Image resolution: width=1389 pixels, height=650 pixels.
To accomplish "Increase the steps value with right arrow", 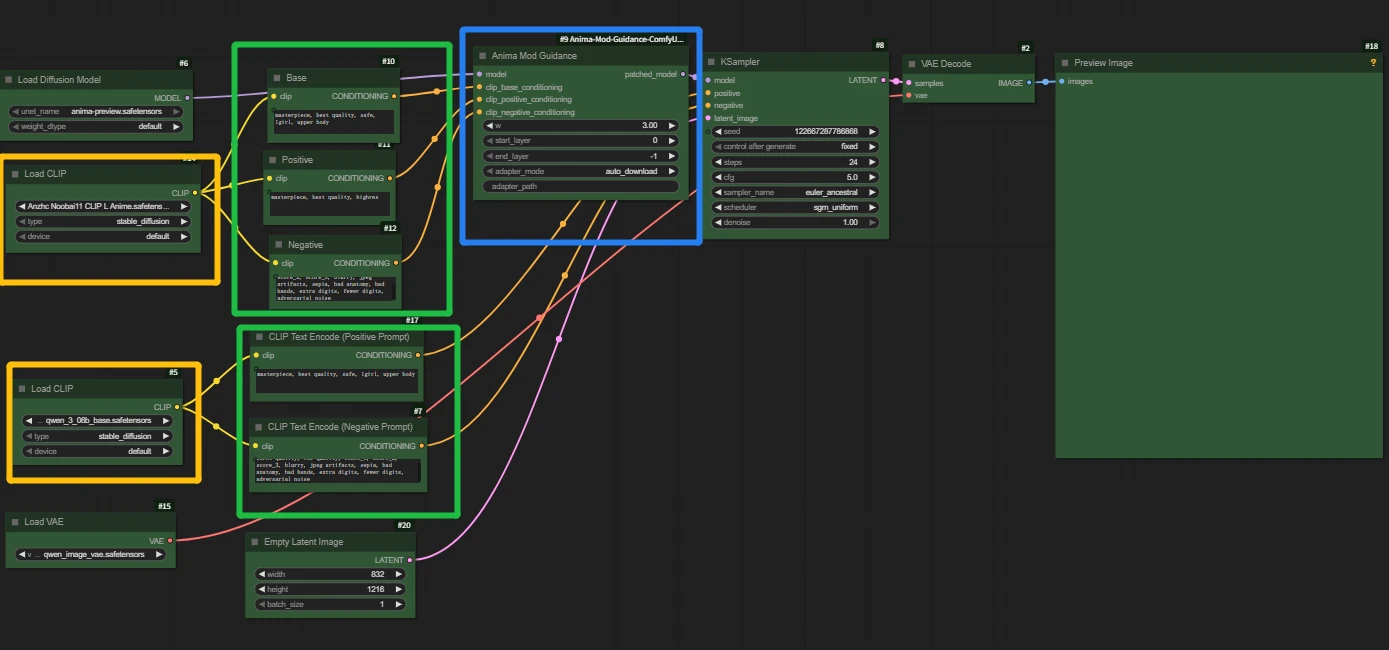I will click(872, 162).
